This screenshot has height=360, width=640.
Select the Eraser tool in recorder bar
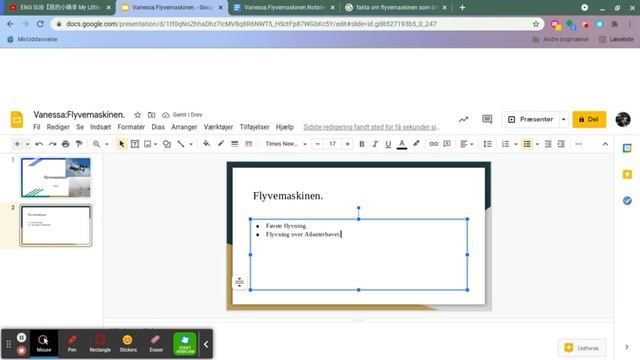[156, 343]
